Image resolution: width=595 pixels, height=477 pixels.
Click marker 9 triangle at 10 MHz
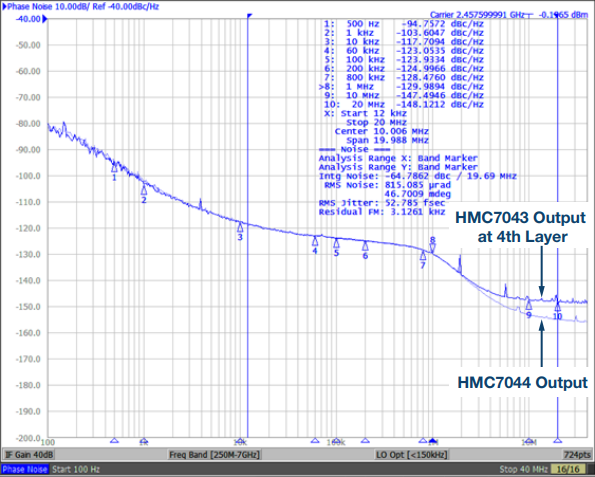click(529, 305)
